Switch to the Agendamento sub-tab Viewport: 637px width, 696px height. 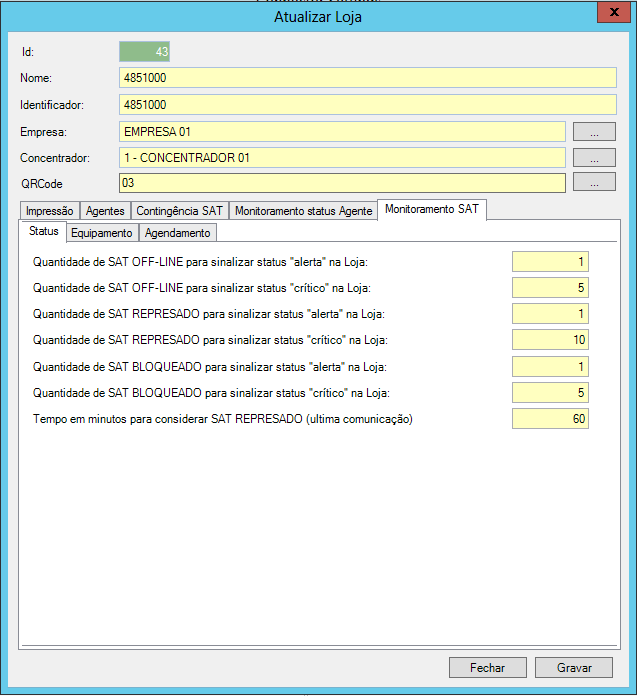pyautogui.click(x=178, y=233)
